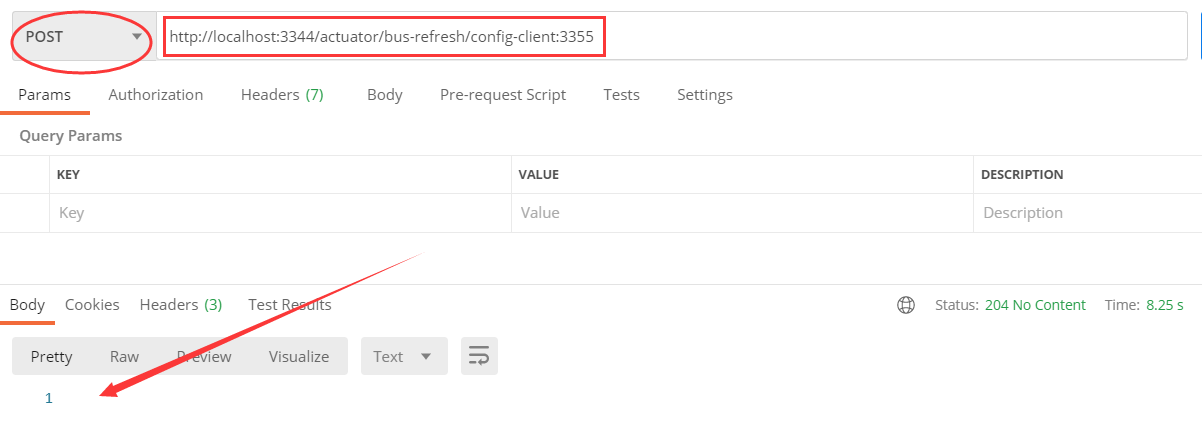Click the Description input in Query Params

(x=1088, y=213)
